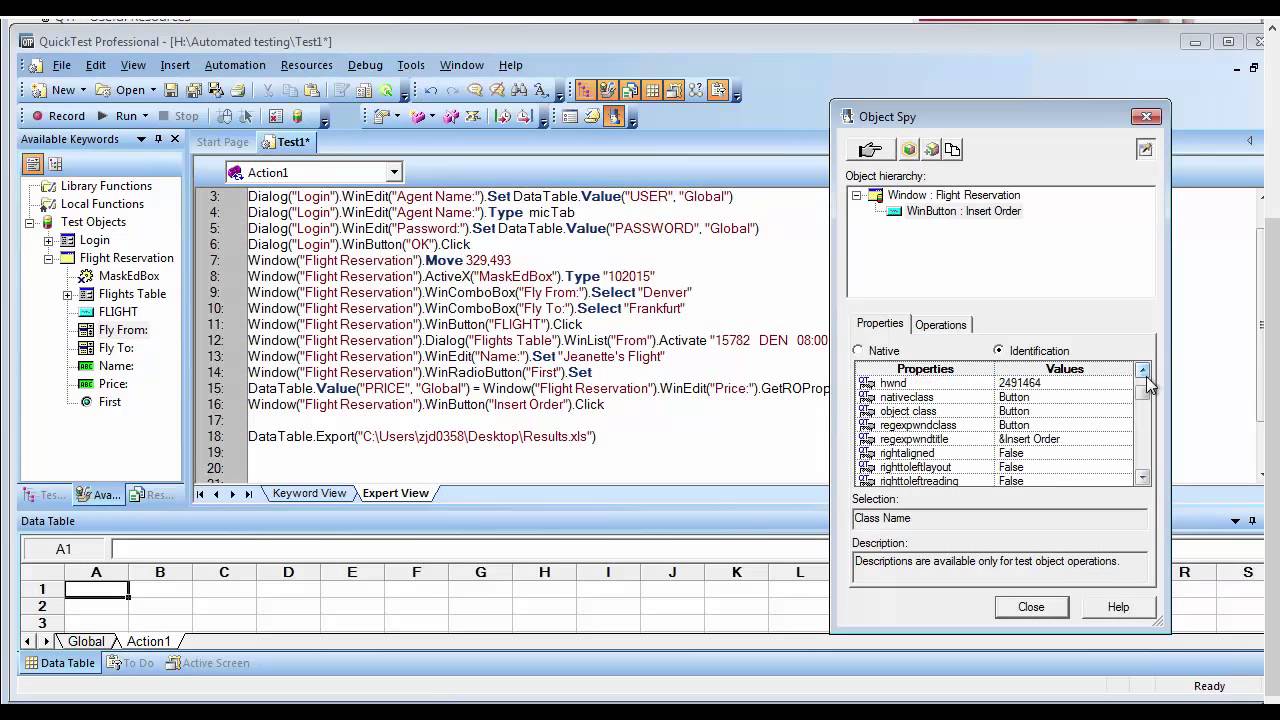Image resolution: width=1280 pixels, height=720 pixels.
Task: Click the arrow pointer icon in the Record toolbar
Action: tap(246, 116)
